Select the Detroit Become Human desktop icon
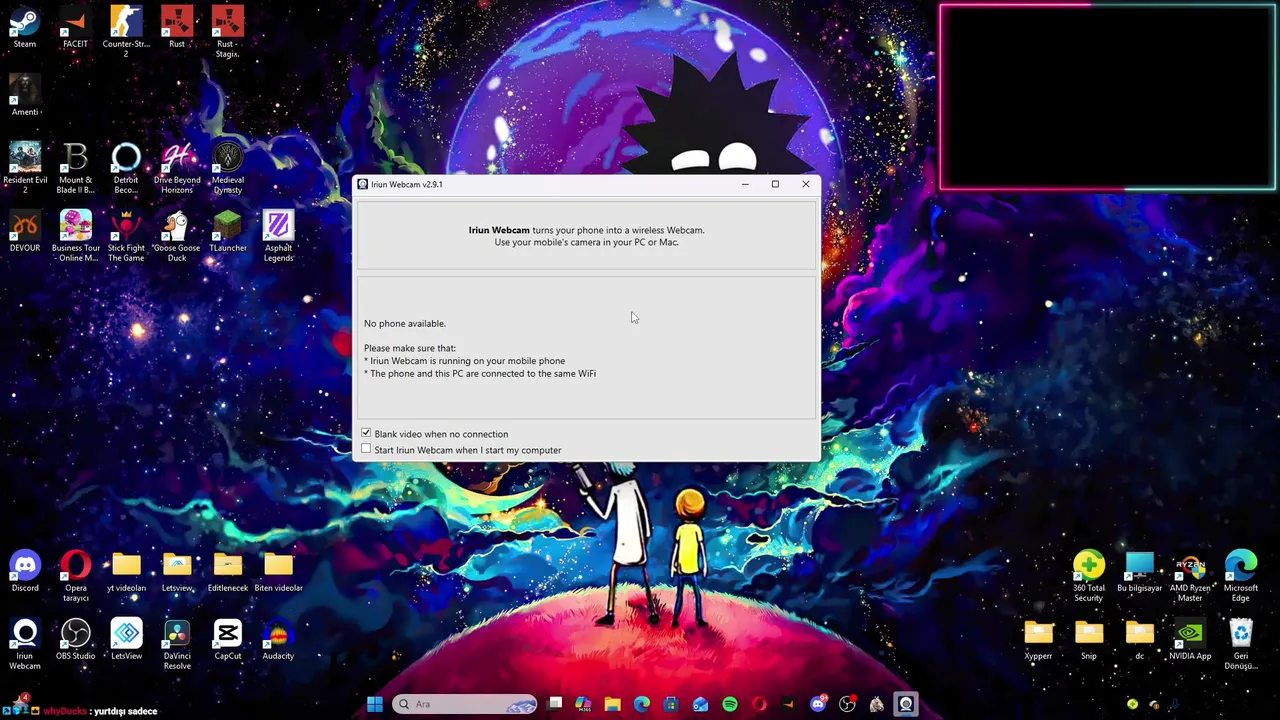The image size is (1280, 720). click(x=126, y=168)
